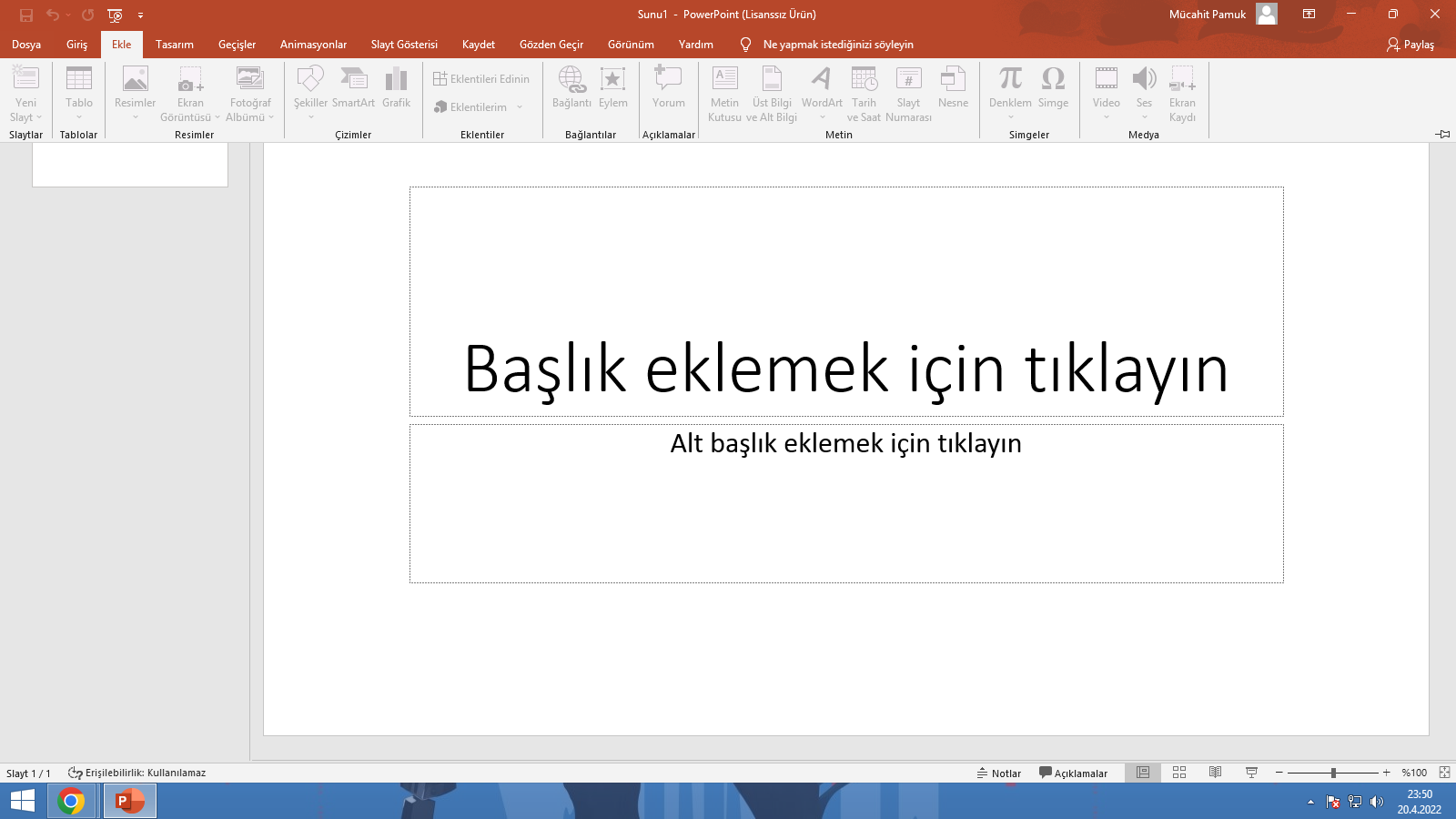Switch to slide sorter view
This screenshot has height=819, width=1456.
point(1179,773)
